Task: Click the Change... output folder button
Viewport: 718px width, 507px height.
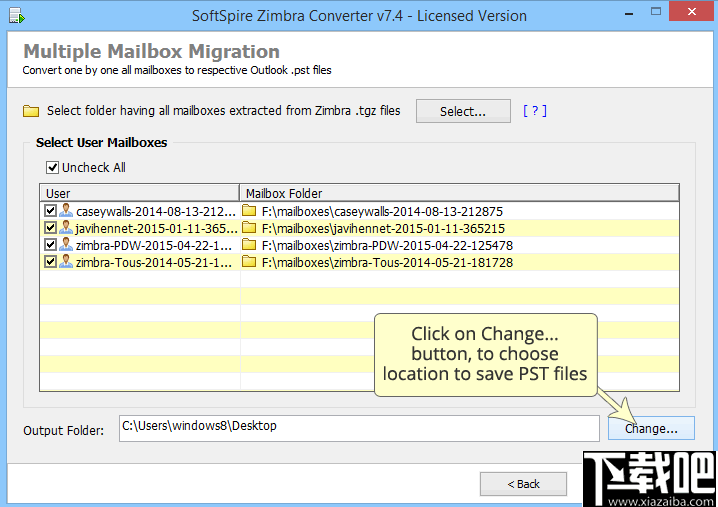Action: (651, 428)
